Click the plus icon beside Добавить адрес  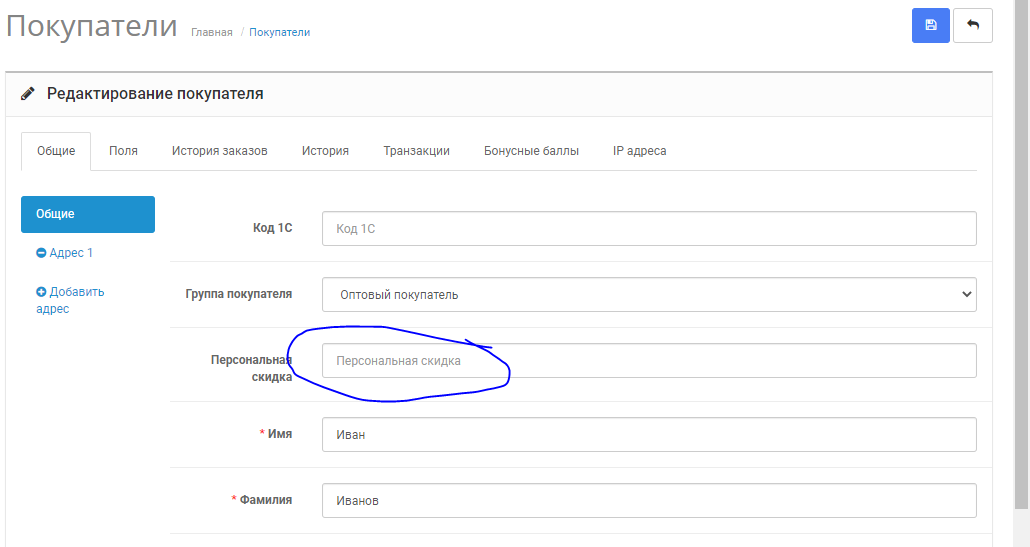click(x=41, y=292)
